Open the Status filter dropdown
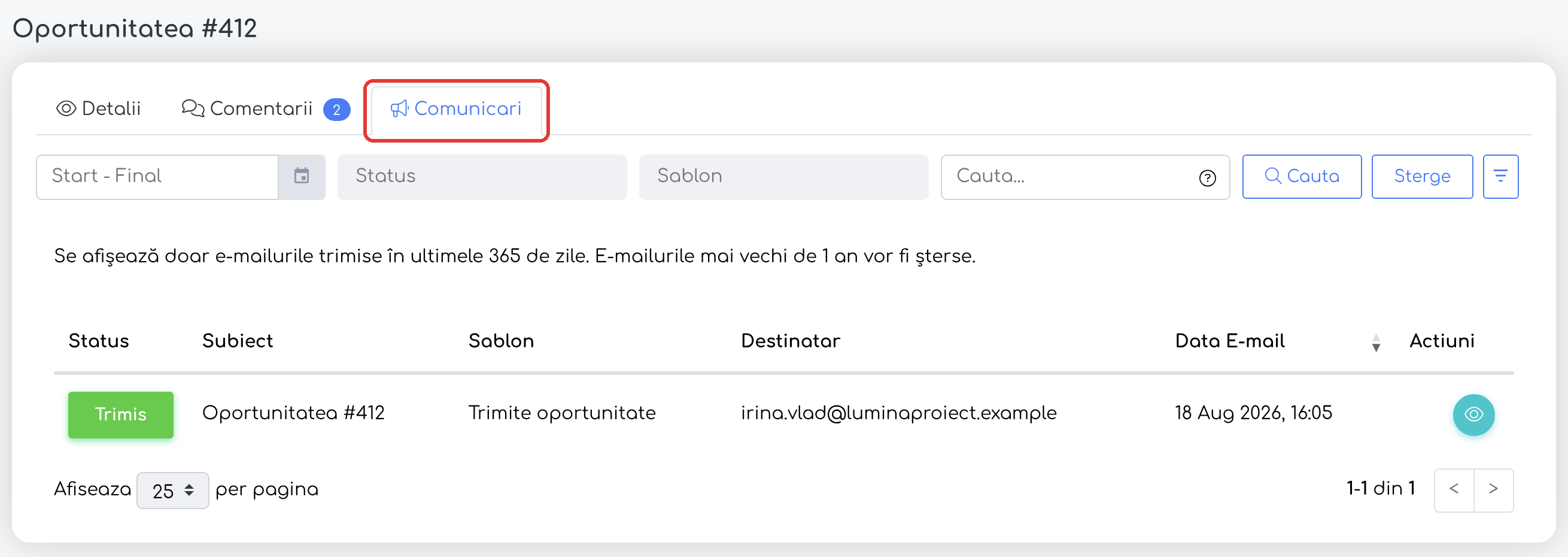The height and width of the screenshot is (557, 1568). [x=482, y=176]
